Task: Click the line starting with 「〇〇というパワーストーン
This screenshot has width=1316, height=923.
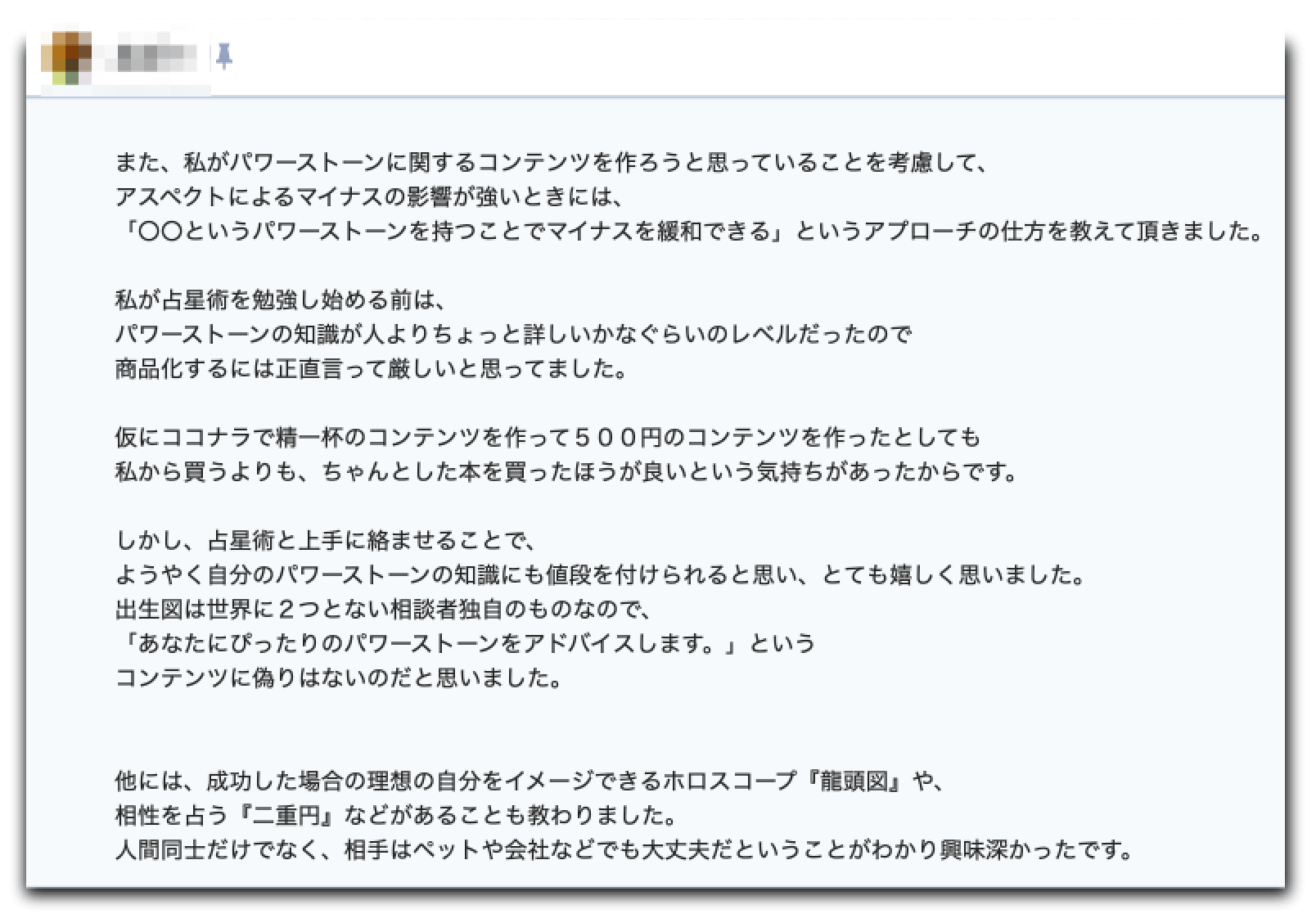Action: click(690, 232)
